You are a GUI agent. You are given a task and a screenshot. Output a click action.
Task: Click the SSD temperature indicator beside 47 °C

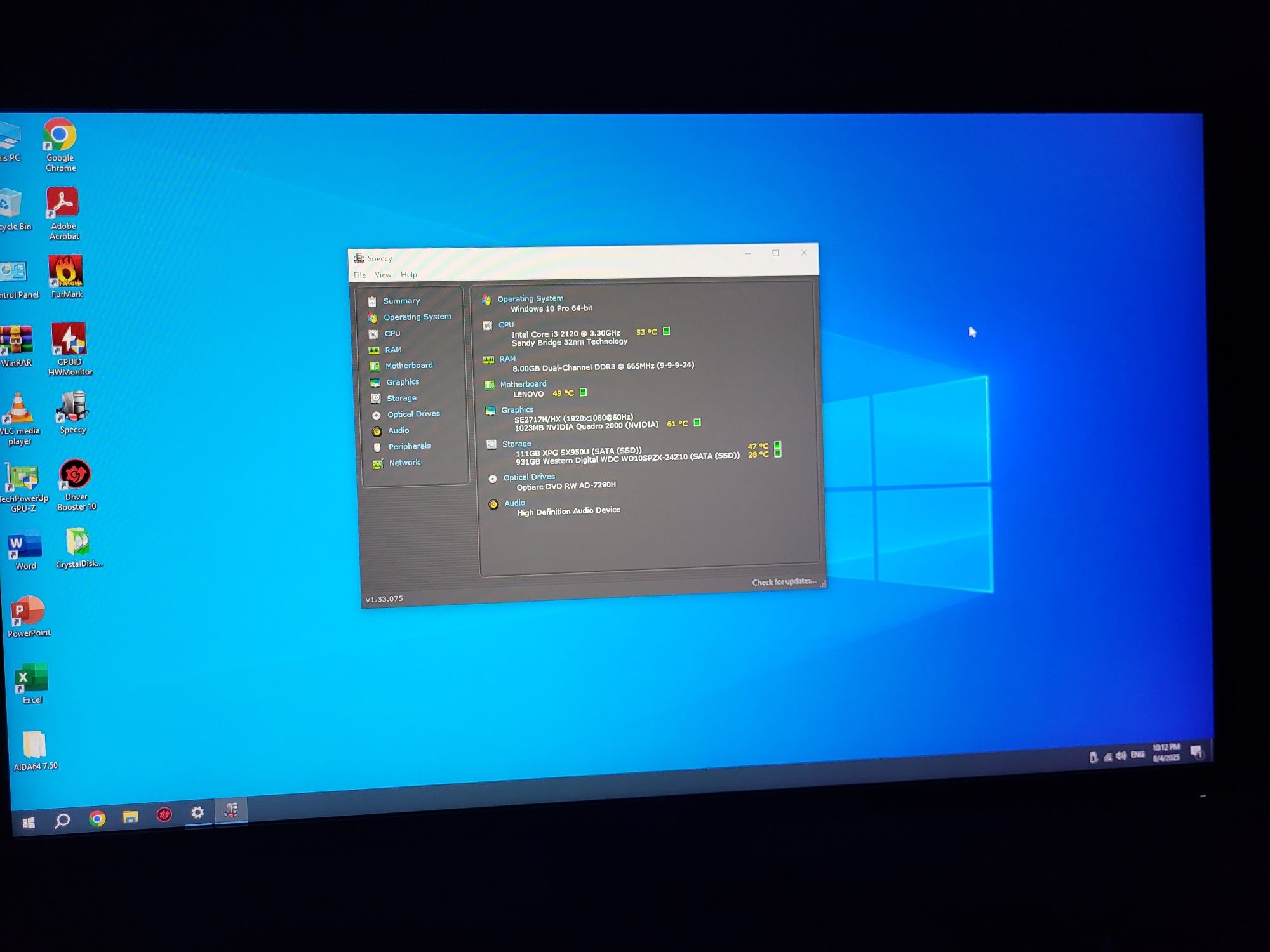click(777, 445)
